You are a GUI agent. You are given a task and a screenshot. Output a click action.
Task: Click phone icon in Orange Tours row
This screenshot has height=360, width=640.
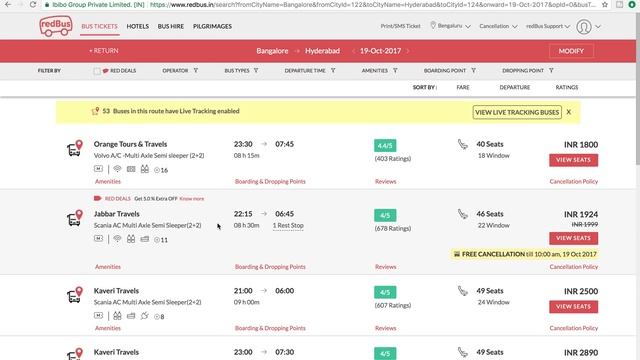(462, 144)
